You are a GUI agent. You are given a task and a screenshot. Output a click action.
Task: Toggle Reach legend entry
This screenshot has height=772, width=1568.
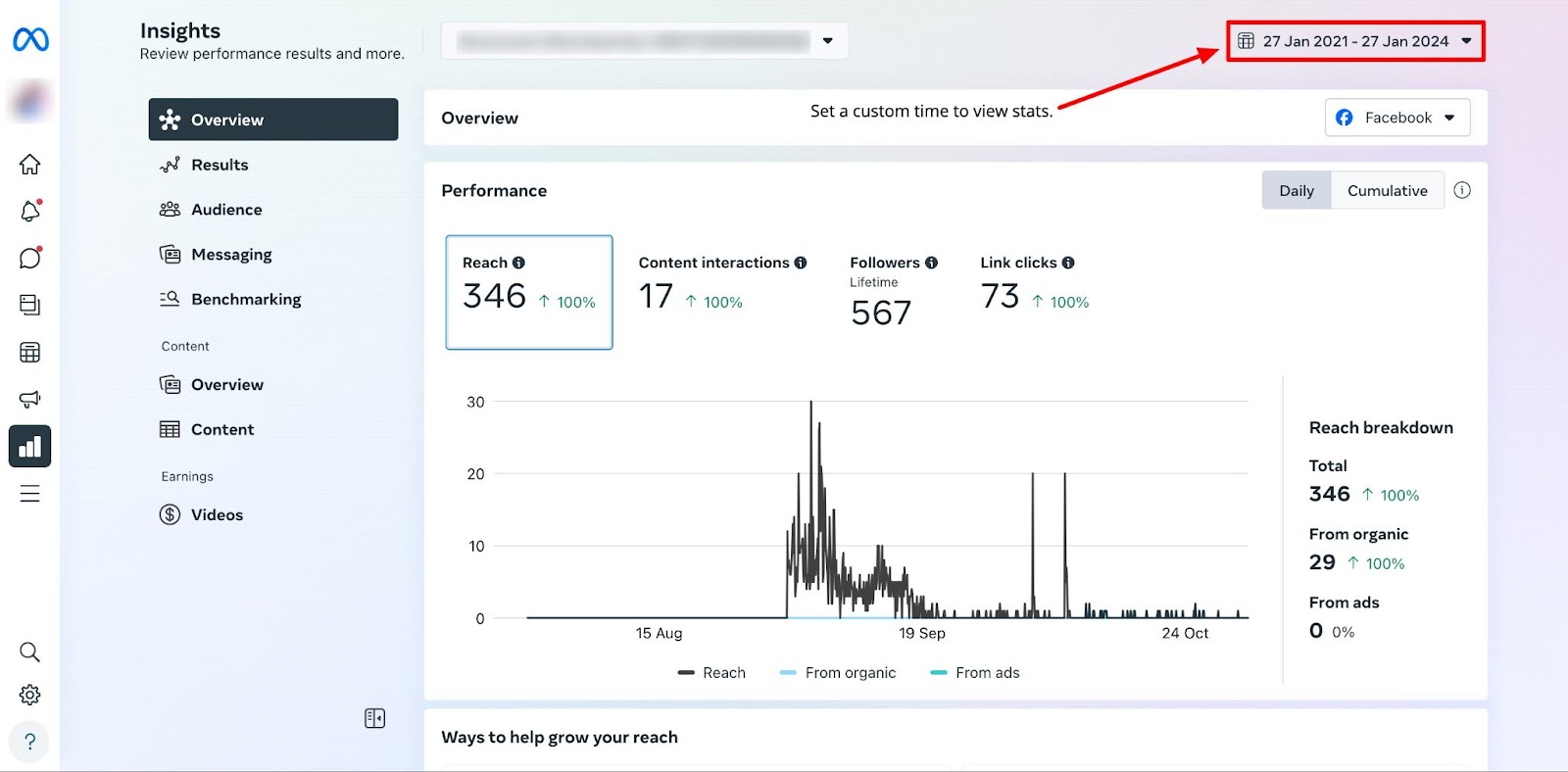click(711, 672)
